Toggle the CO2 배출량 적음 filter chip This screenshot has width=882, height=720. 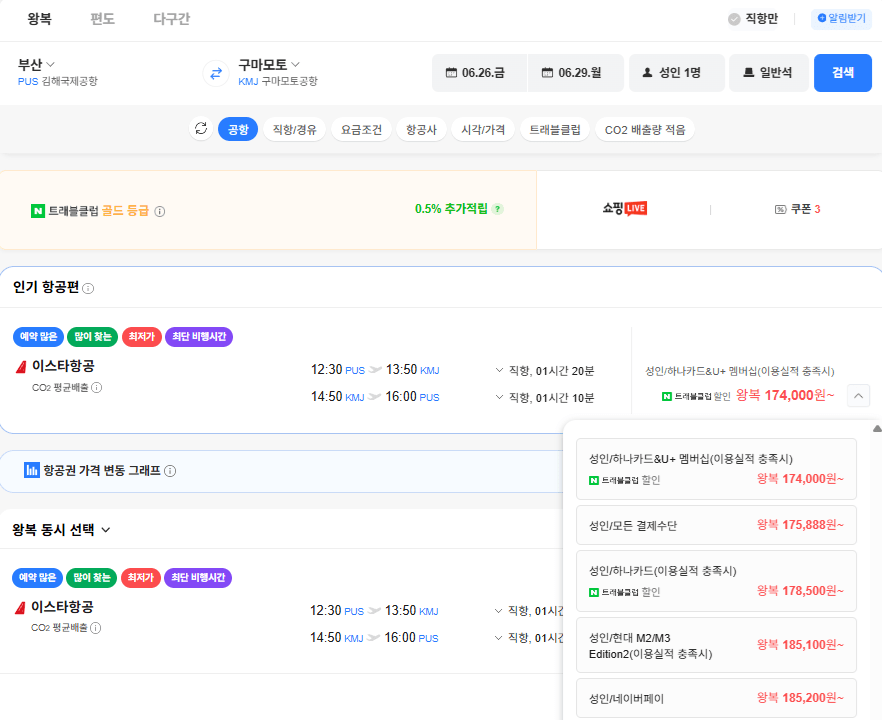pyautogui.click(x=645, y=129)
